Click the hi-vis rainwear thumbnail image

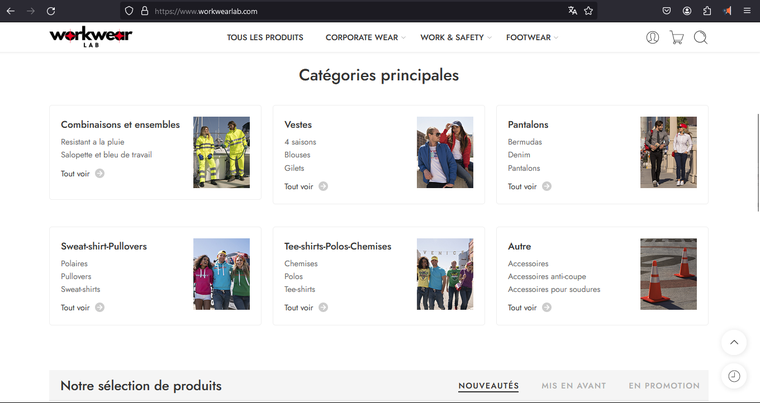pyautogui.click(x=222, y=152)
